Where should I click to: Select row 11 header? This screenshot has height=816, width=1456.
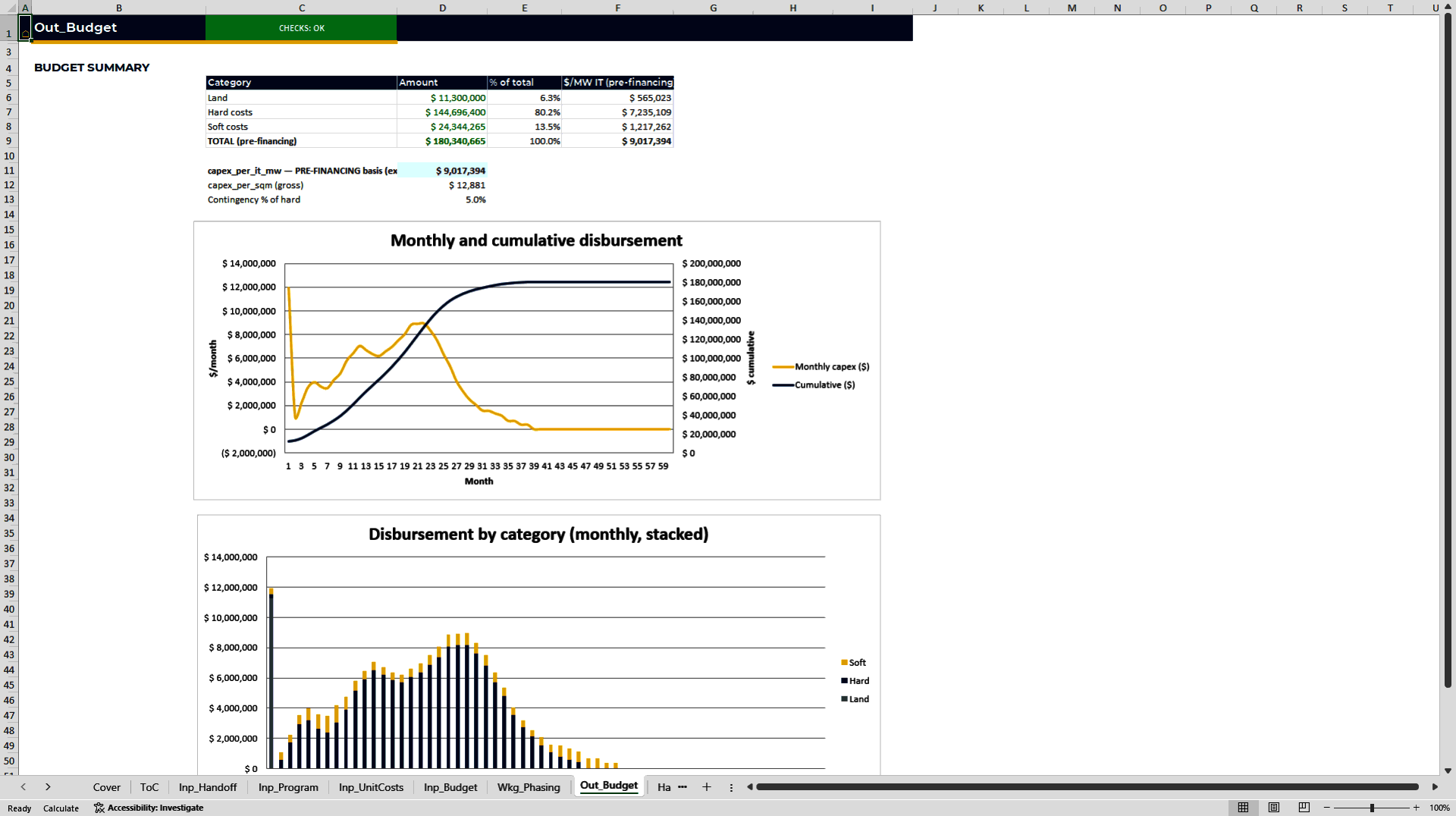9,171
